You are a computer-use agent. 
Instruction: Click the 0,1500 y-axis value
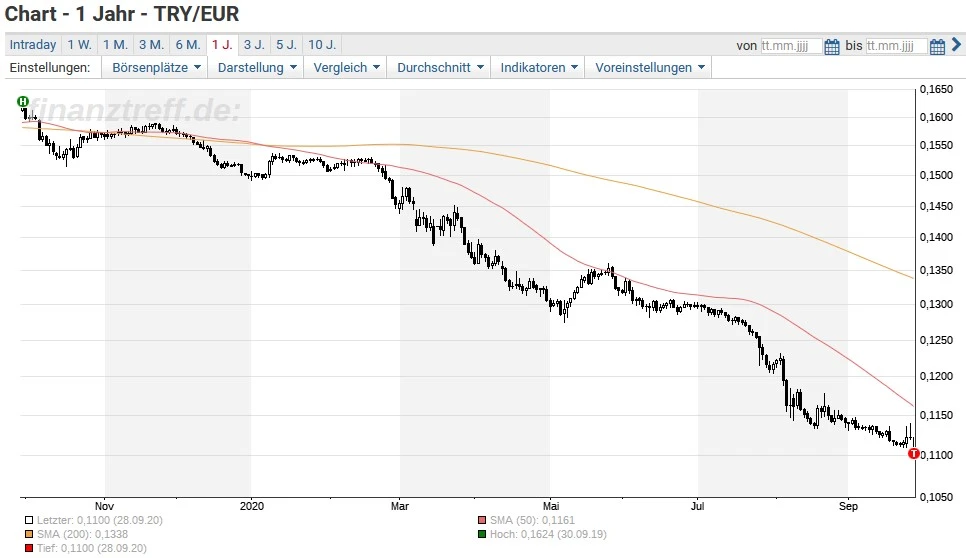(x=936, y=176)
